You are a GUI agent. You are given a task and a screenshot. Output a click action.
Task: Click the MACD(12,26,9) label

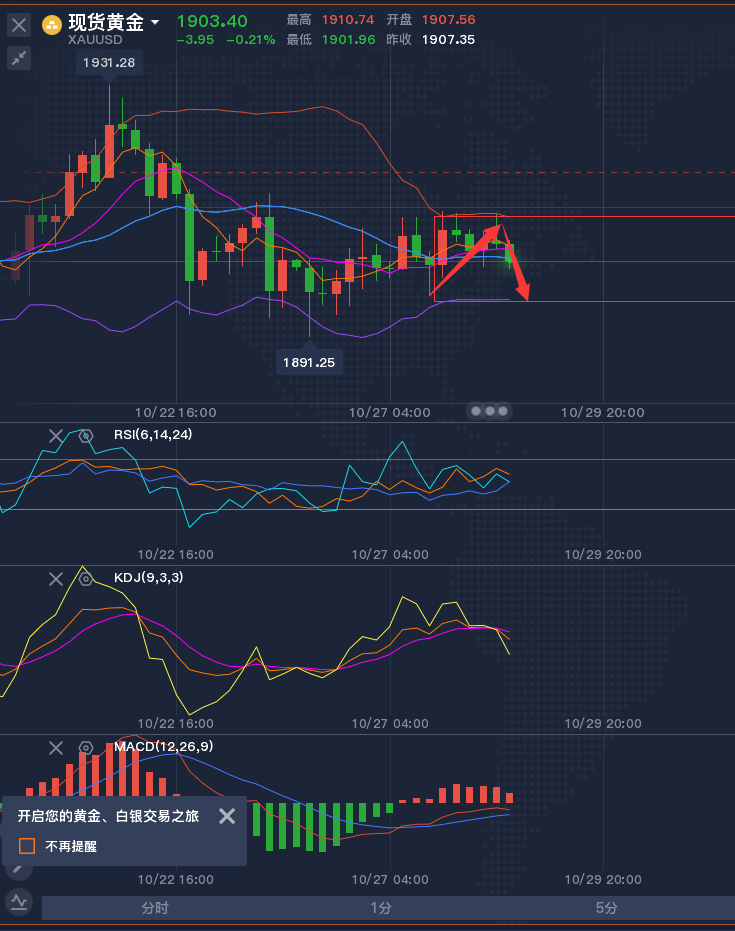click(x=163, y=746)
